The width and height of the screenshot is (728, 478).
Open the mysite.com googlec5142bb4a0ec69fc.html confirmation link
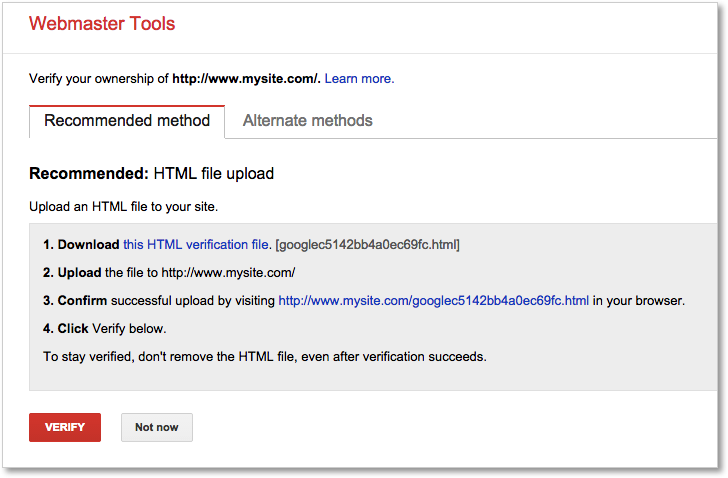click(x=433, y=300)
